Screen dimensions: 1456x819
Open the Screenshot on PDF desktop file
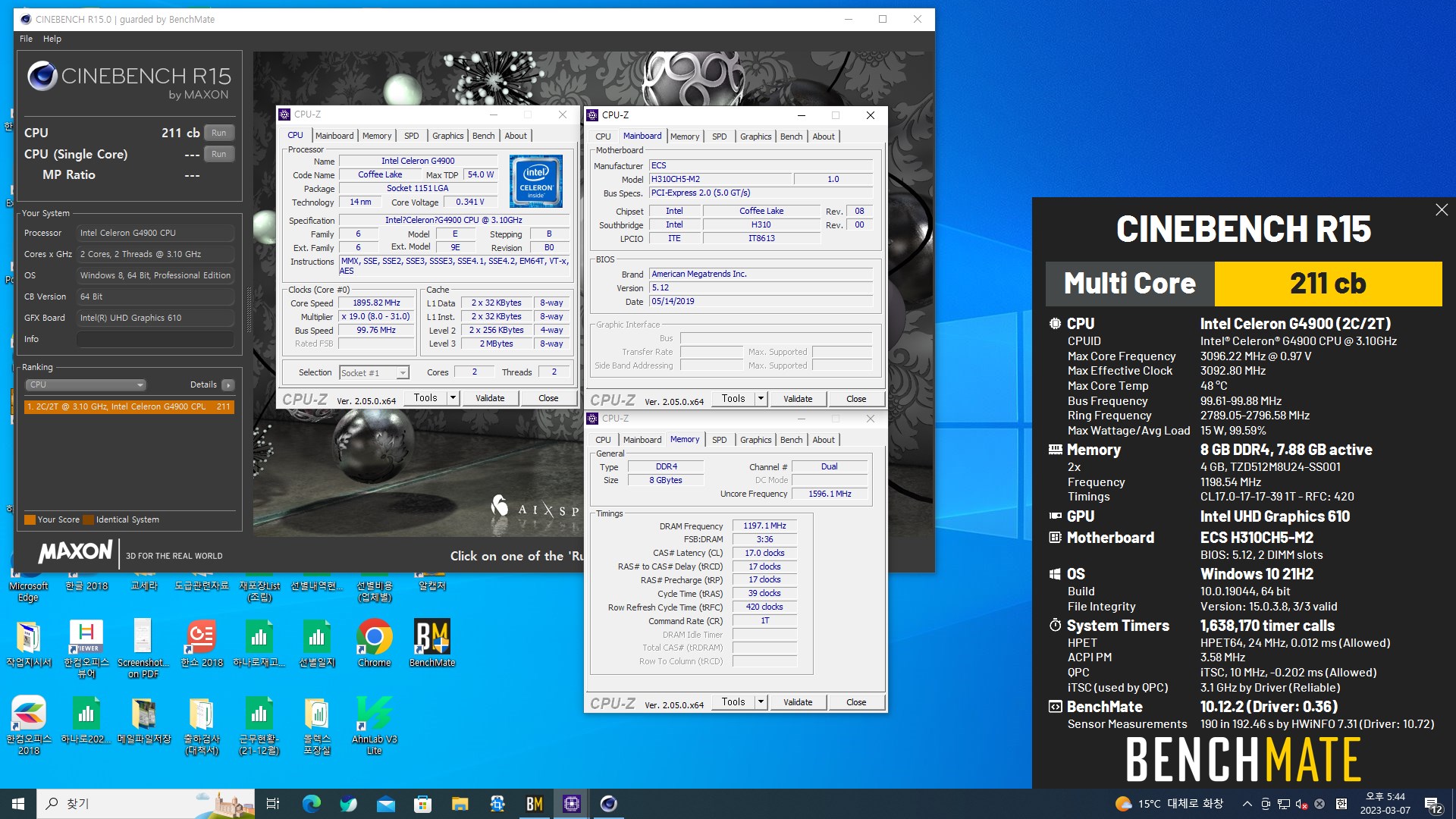click(143, 649)
